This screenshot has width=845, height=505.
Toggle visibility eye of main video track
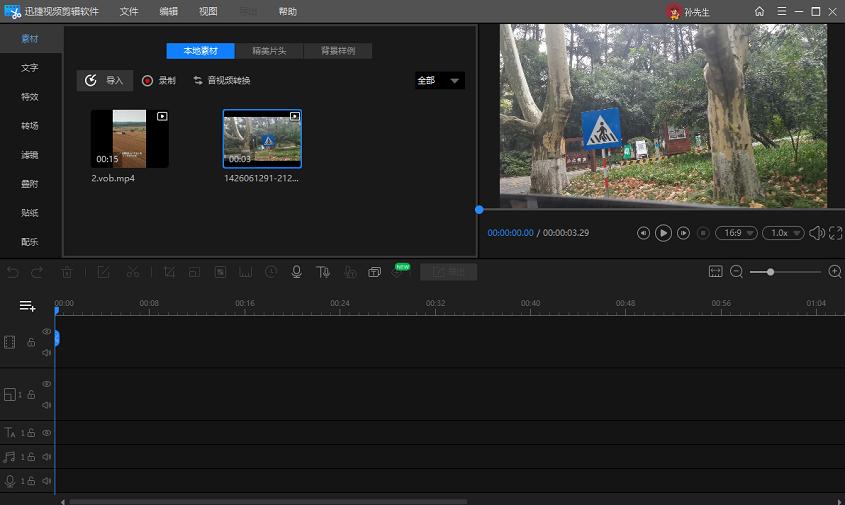[x=46, y=331]
